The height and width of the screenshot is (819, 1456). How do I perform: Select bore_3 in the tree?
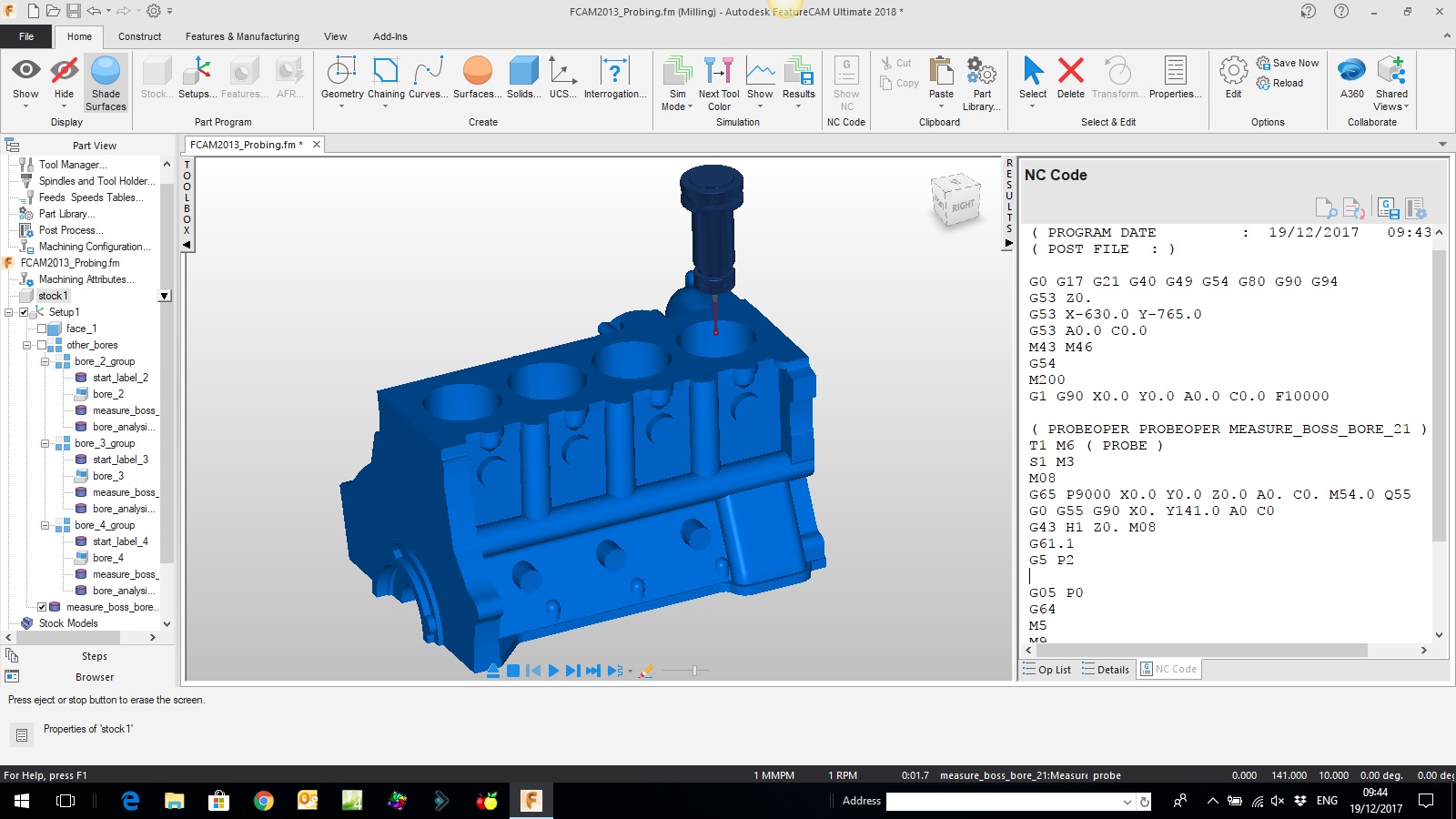coord(107,476)
